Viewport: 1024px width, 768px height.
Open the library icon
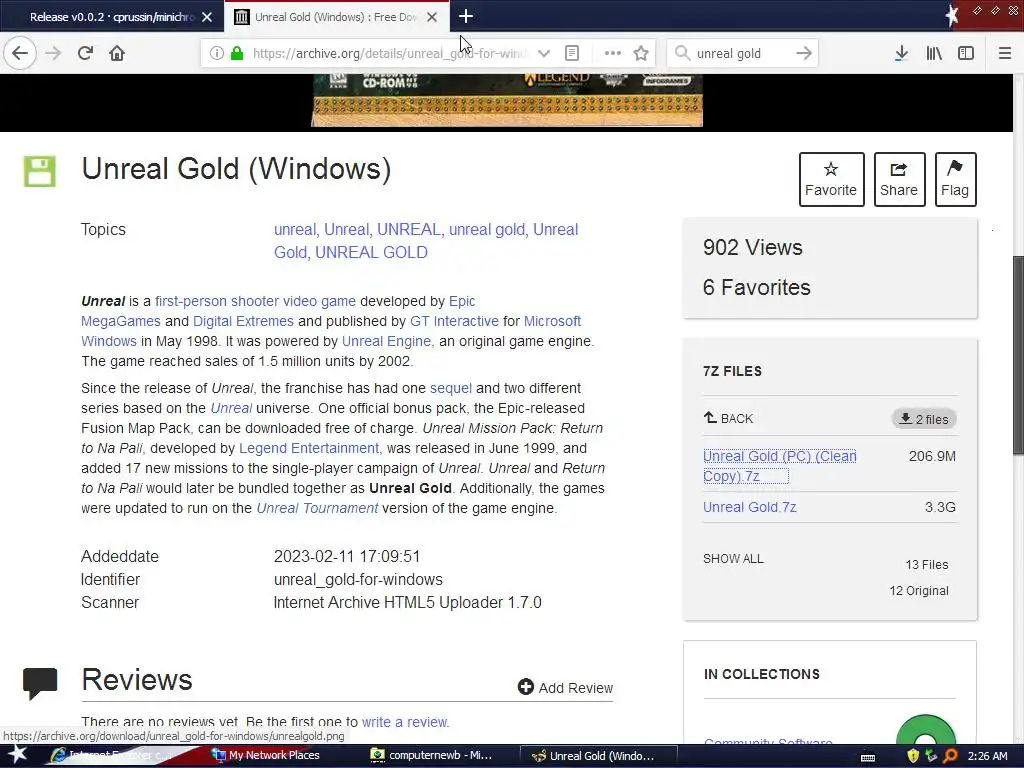pos(934,53)
